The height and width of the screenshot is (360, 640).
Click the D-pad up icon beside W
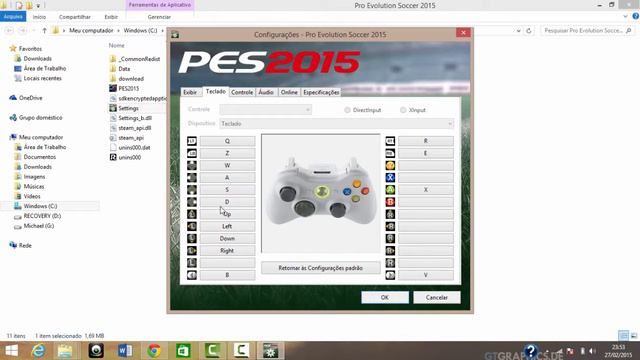191,165
